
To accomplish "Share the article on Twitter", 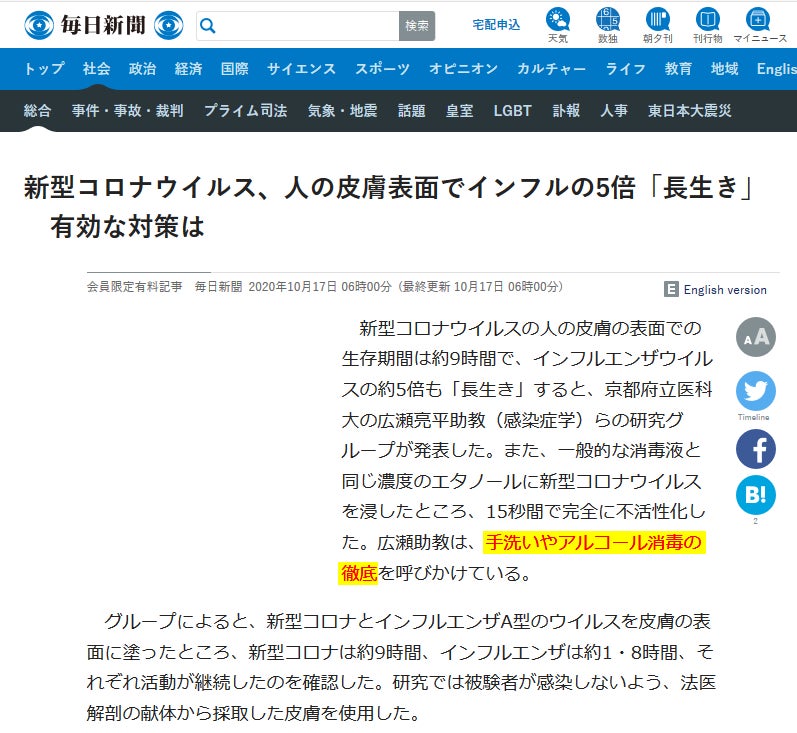I will 755,391.
